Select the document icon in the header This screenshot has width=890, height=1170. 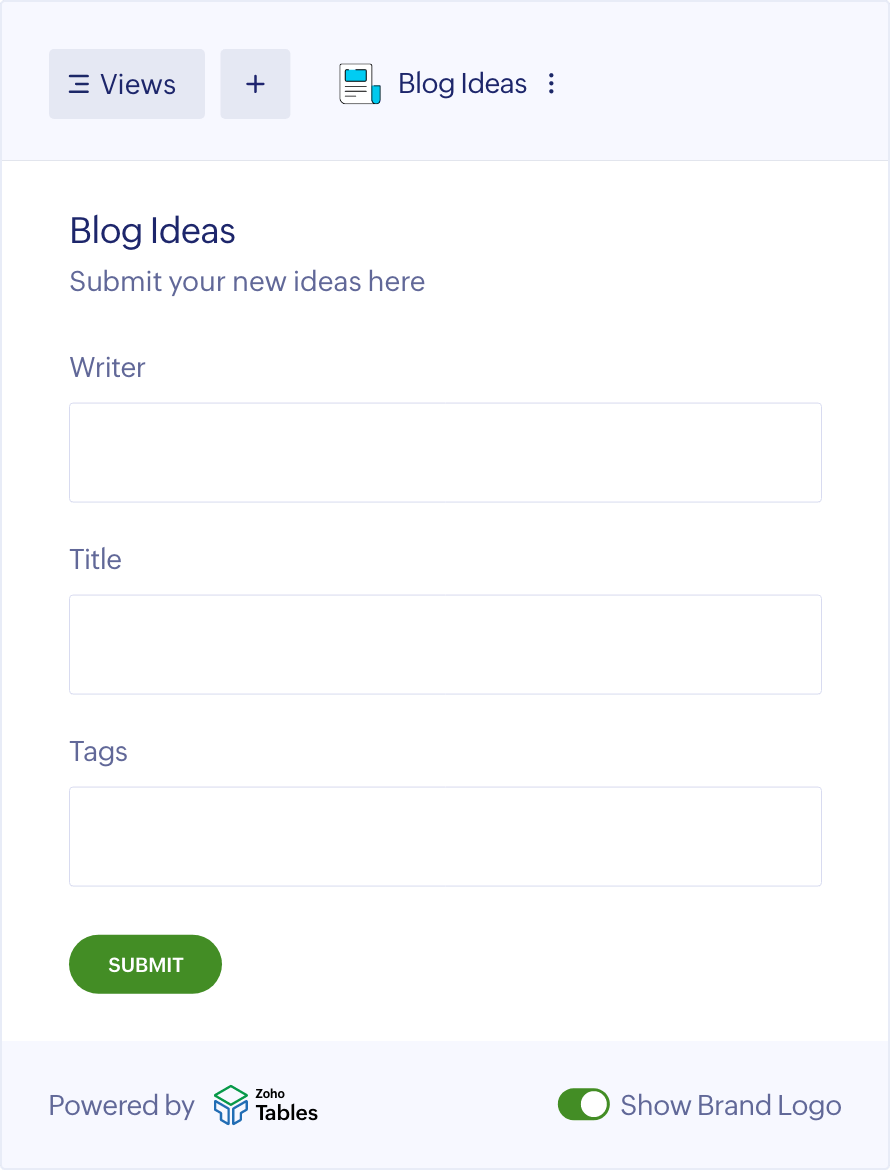358,84
